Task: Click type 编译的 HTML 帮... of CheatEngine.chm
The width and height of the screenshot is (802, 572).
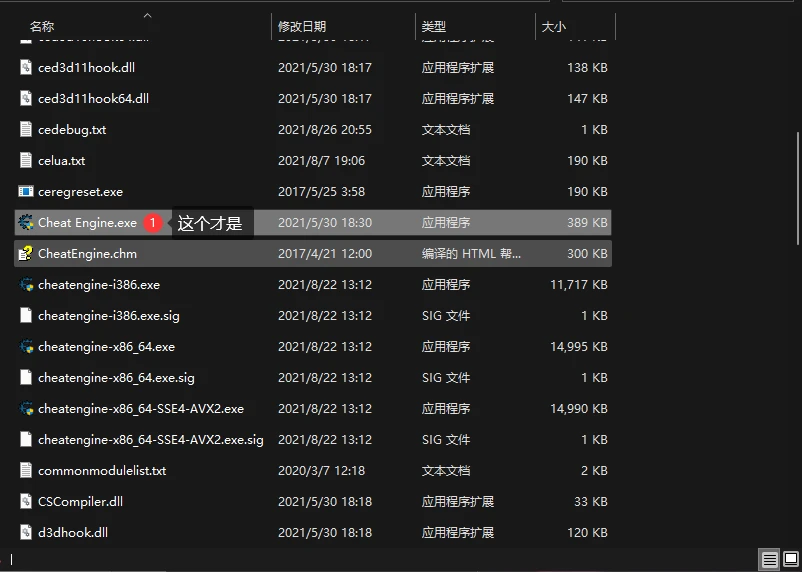Action: (471, 253)
